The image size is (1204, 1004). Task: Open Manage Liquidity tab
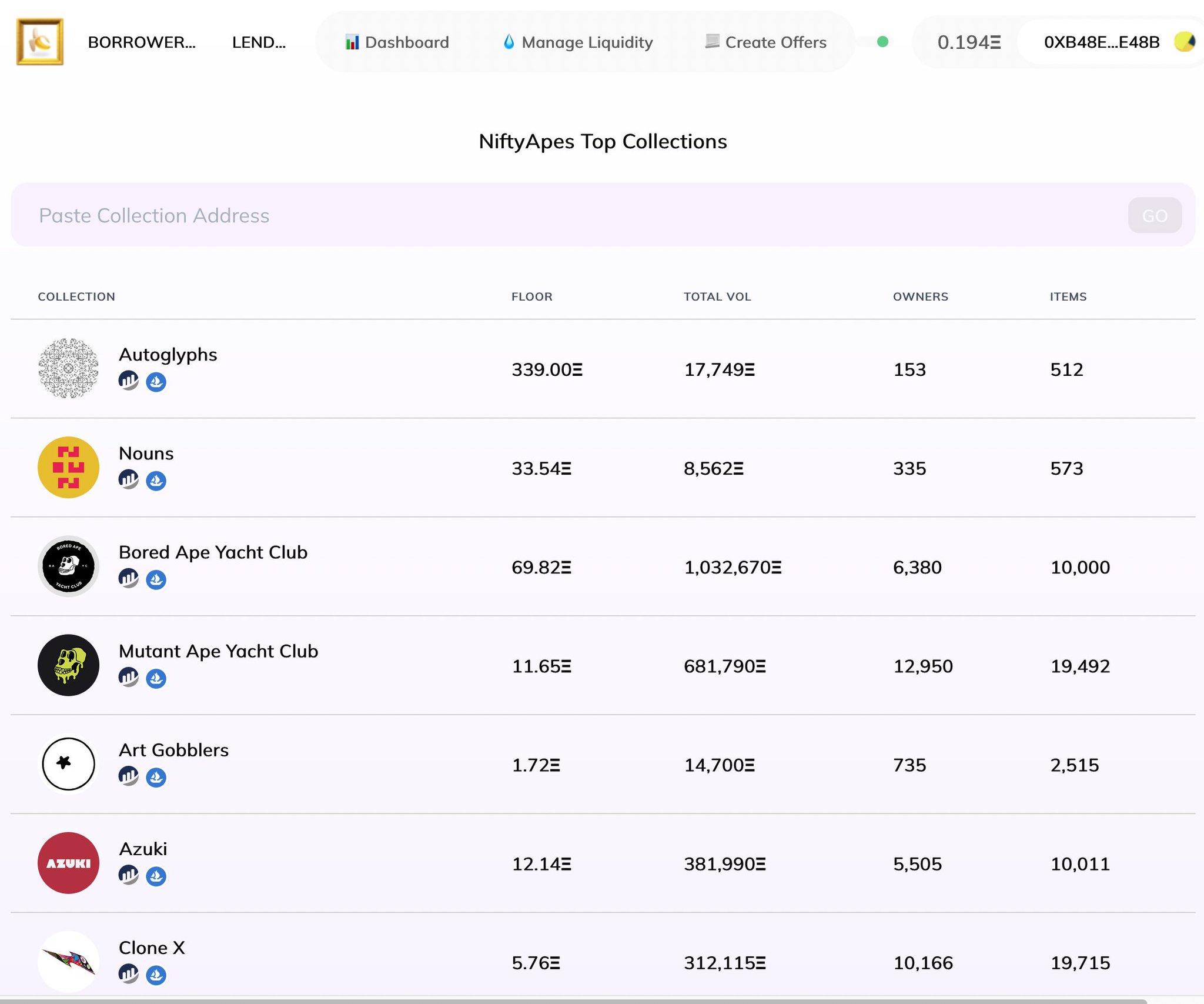tap(578, 42)
